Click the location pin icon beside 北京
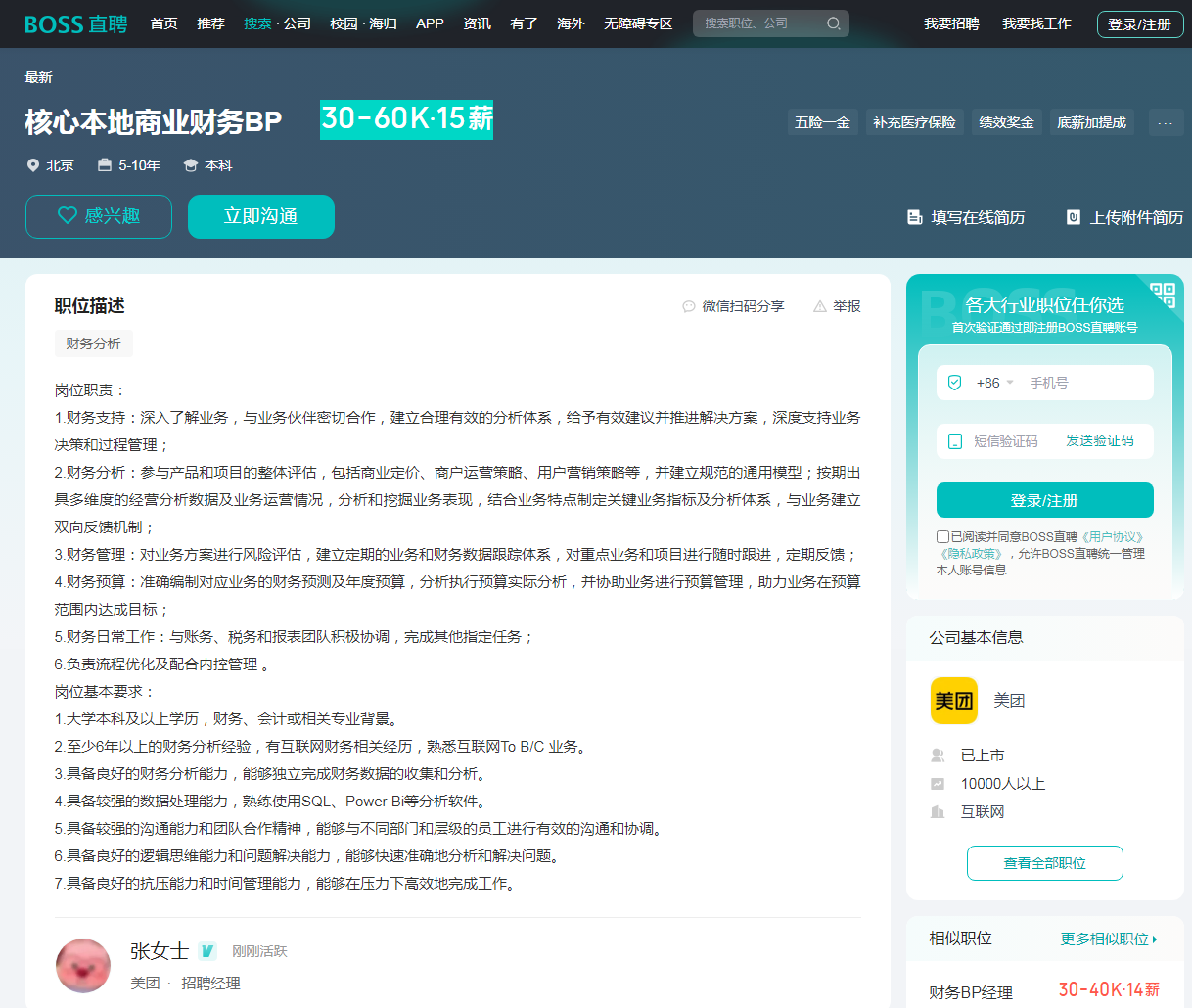Screen dimensions: 1192x1008 click(33, 165)
